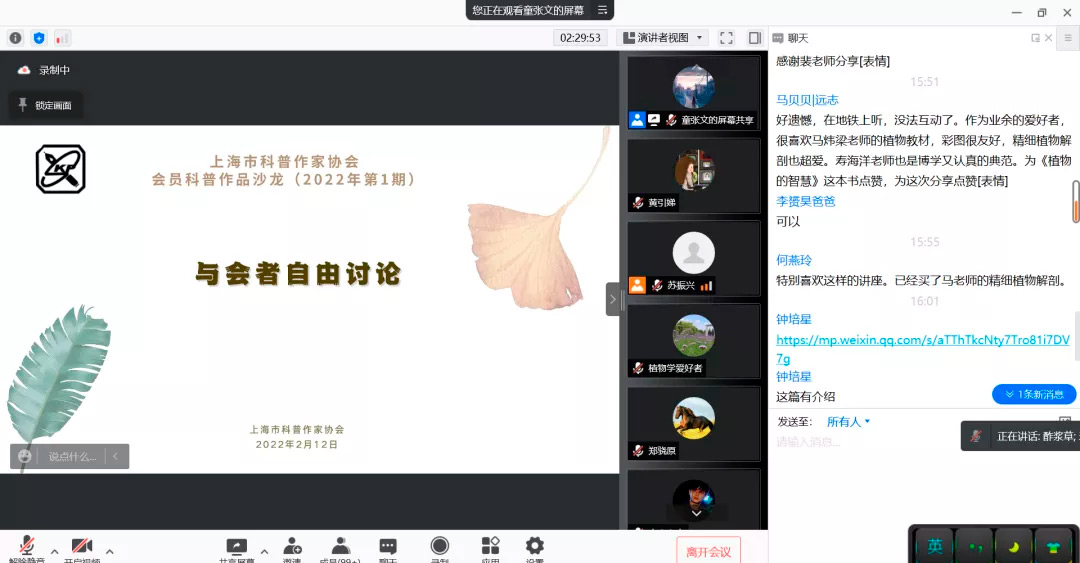Expand microphone audio options arrow

click(x=54, y=552)
